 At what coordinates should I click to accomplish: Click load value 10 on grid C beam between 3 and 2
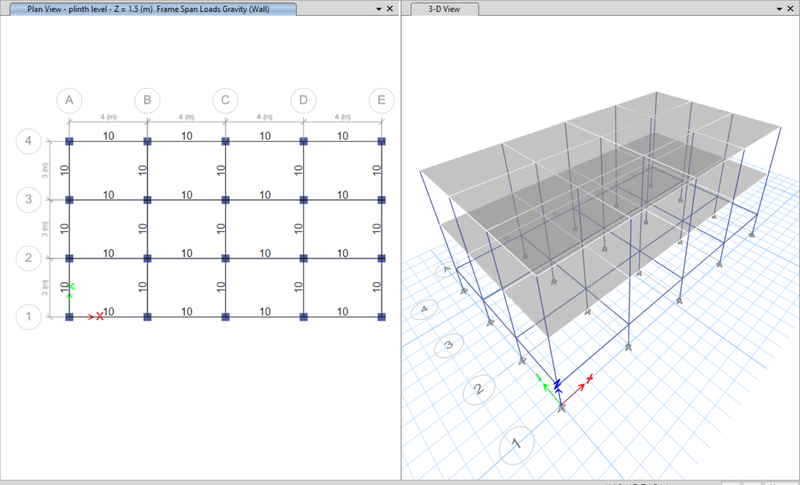pyautogui.click(x=220, y=228)
